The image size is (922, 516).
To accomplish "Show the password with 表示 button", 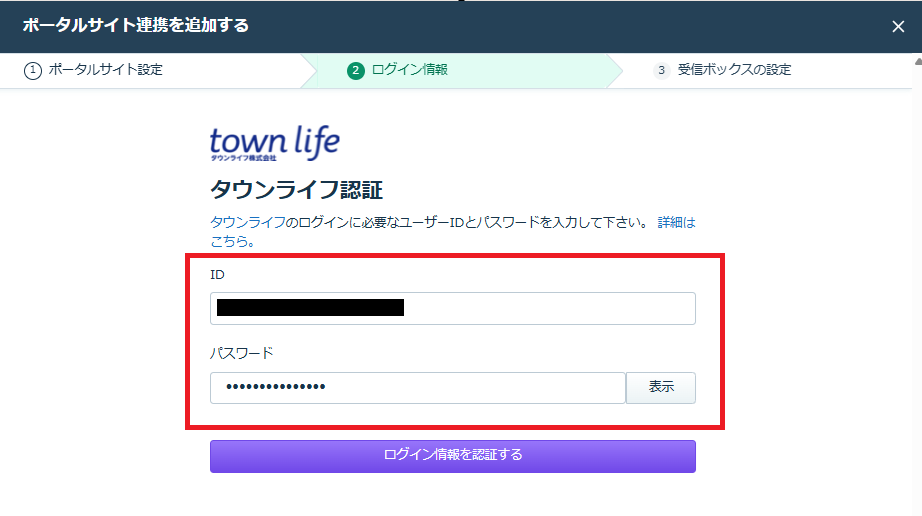I will tap(661, 387).
